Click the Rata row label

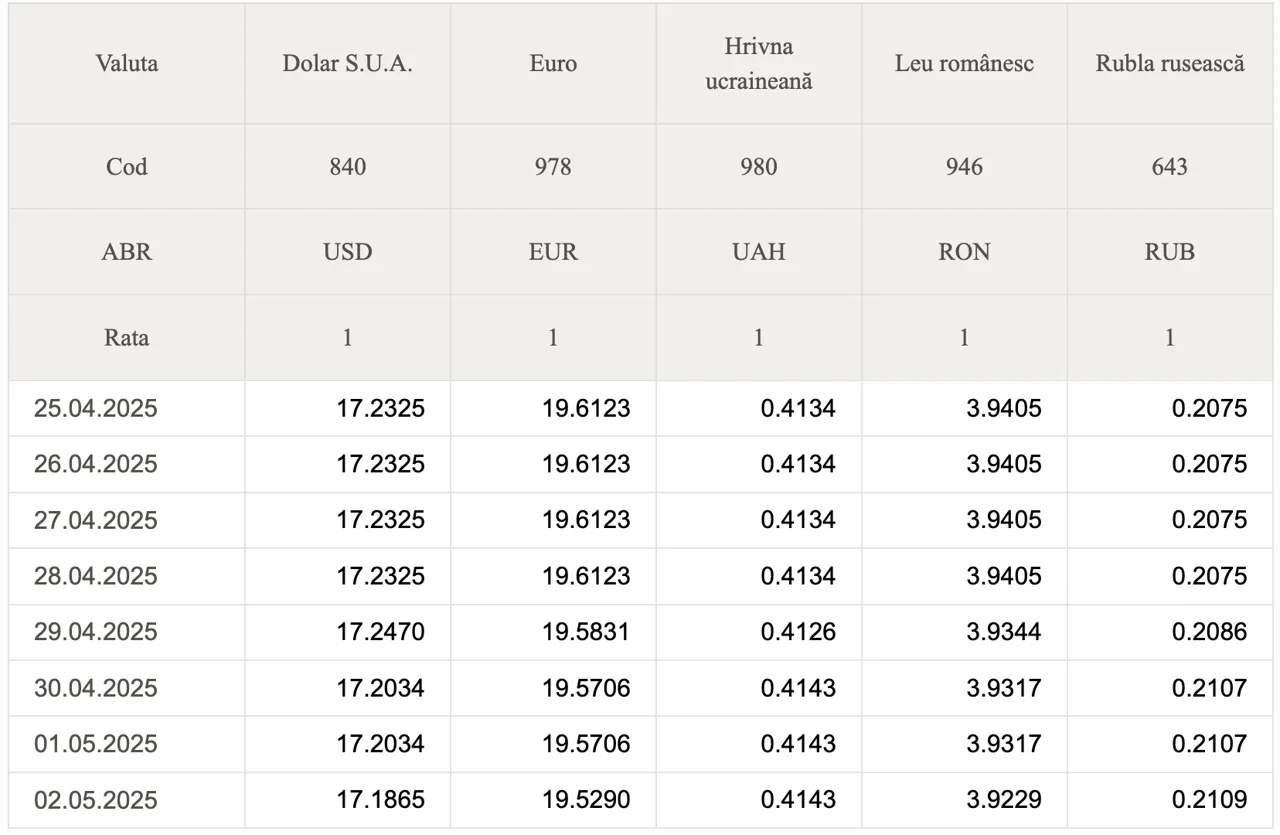[x=127, y=338]
